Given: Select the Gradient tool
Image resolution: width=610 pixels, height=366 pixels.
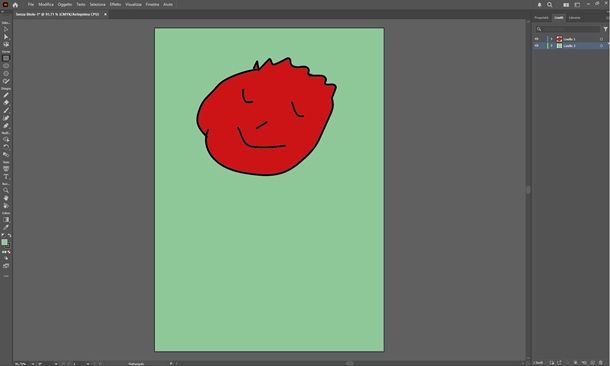Looking at the screenshot, I should [6, 220].
